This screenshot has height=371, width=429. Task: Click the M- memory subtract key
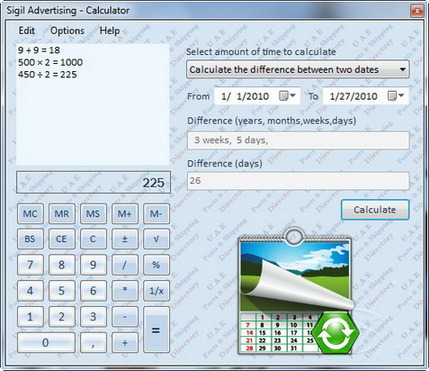(x=156, y=214)
